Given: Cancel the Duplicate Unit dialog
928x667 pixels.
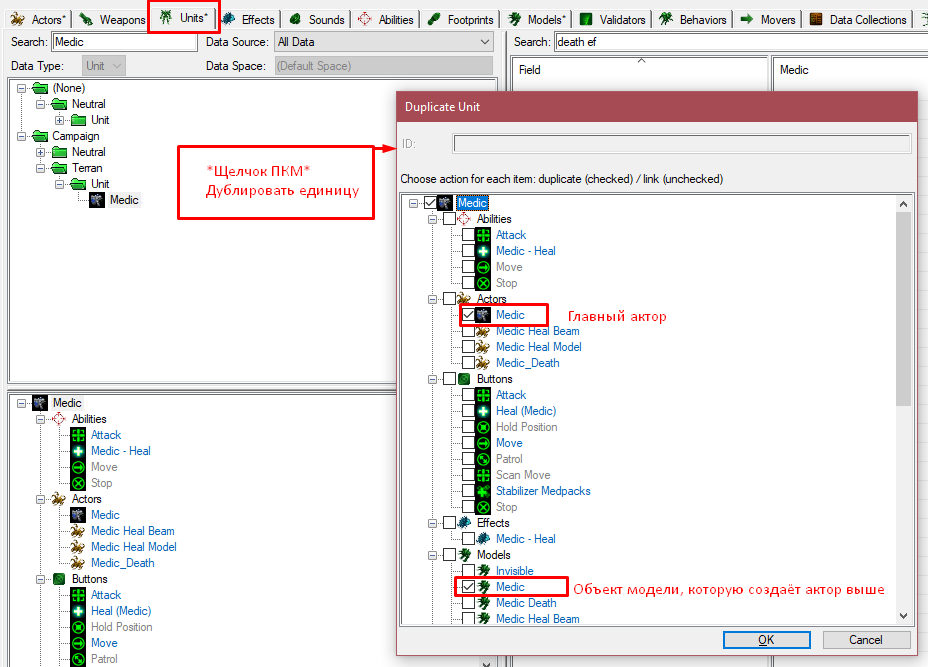Looking at the screenshot, I should (x=866, y=640).
